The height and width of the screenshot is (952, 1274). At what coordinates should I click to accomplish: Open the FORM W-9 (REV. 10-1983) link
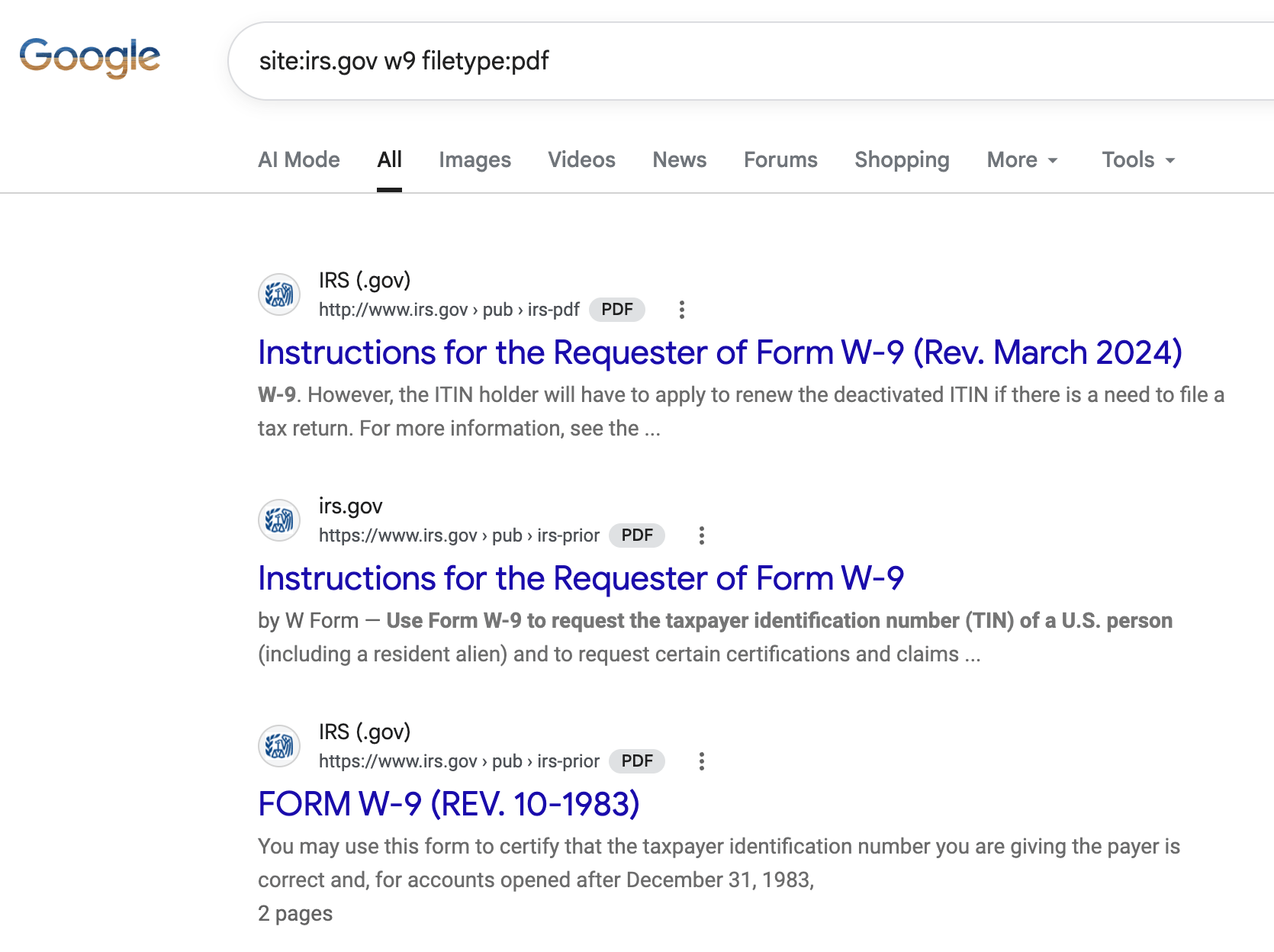click(449, 804)
